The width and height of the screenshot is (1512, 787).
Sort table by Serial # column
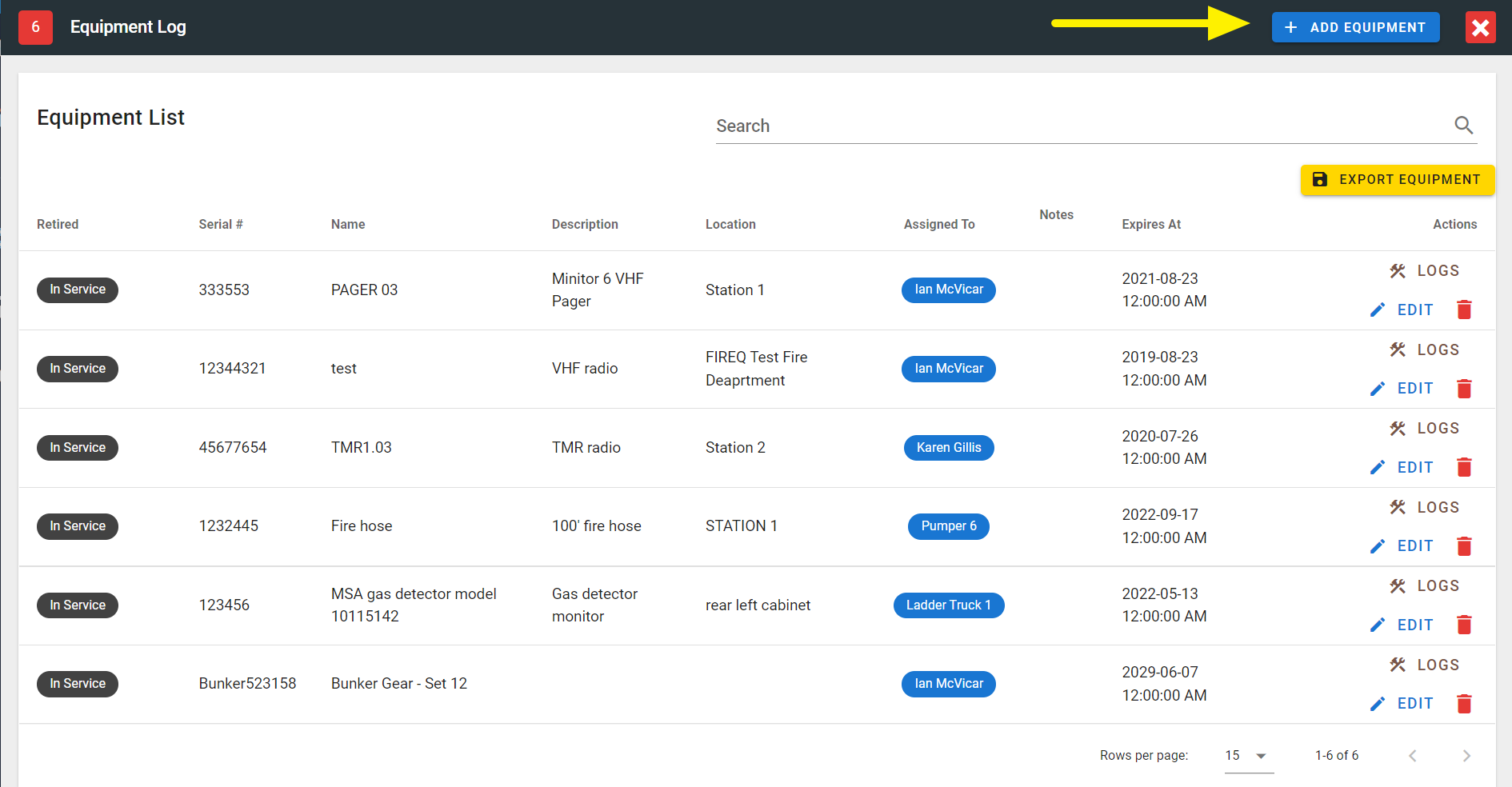coord(221,225)
